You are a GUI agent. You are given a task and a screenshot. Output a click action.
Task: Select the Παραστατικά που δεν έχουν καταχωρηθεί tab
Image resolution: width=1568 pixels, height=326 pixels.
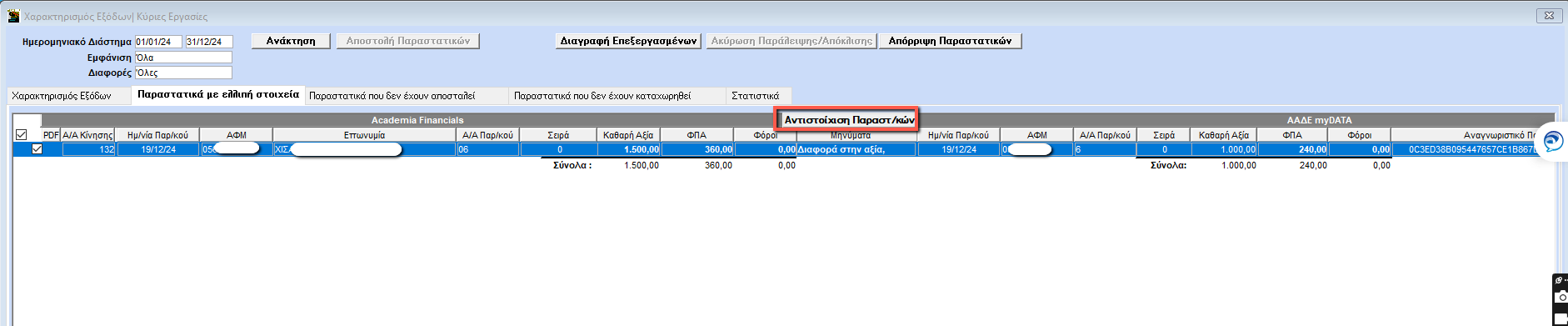point(602,96)
